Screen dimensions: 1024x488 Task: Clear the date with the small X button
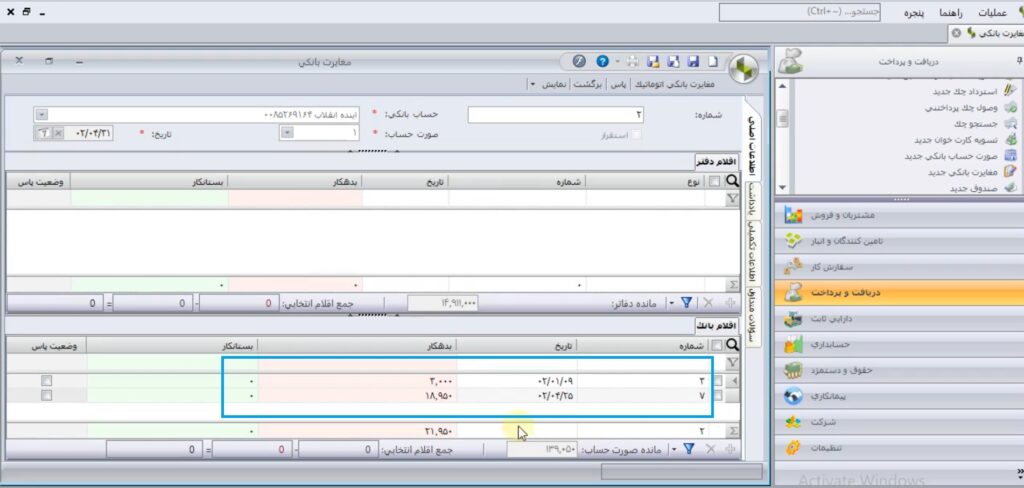click(57, 133)
